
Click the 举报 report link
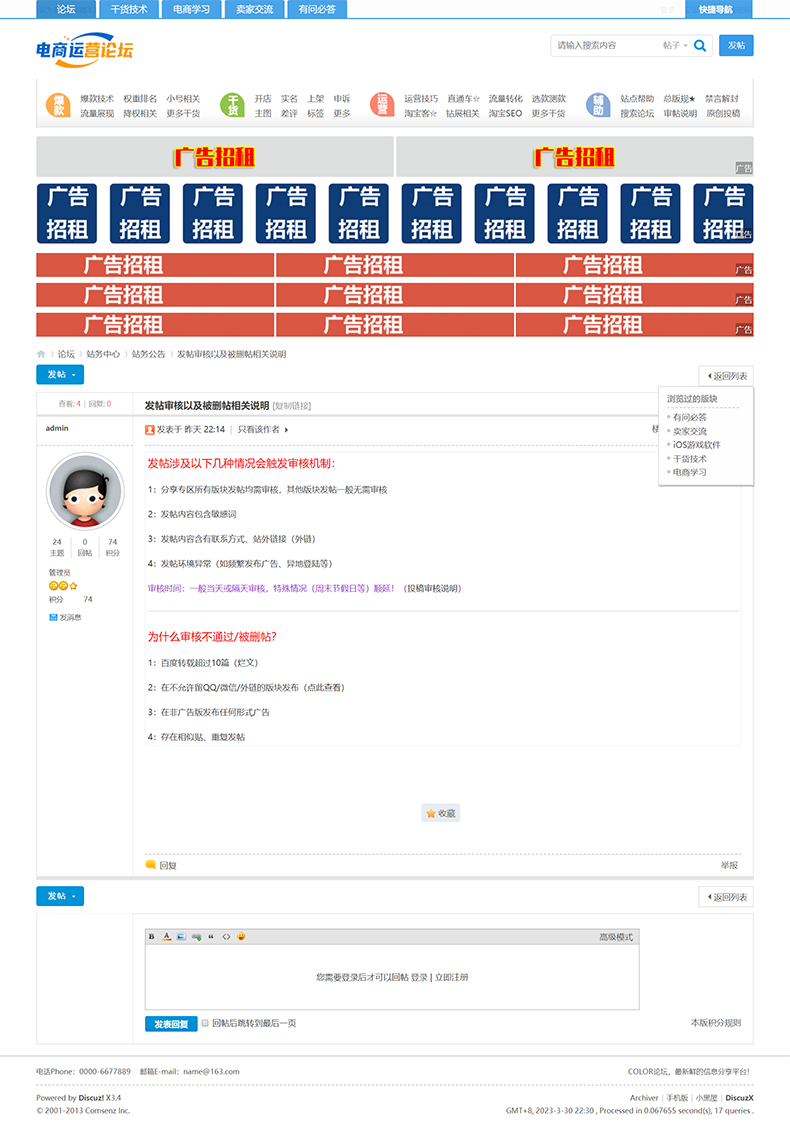(729, 865)
